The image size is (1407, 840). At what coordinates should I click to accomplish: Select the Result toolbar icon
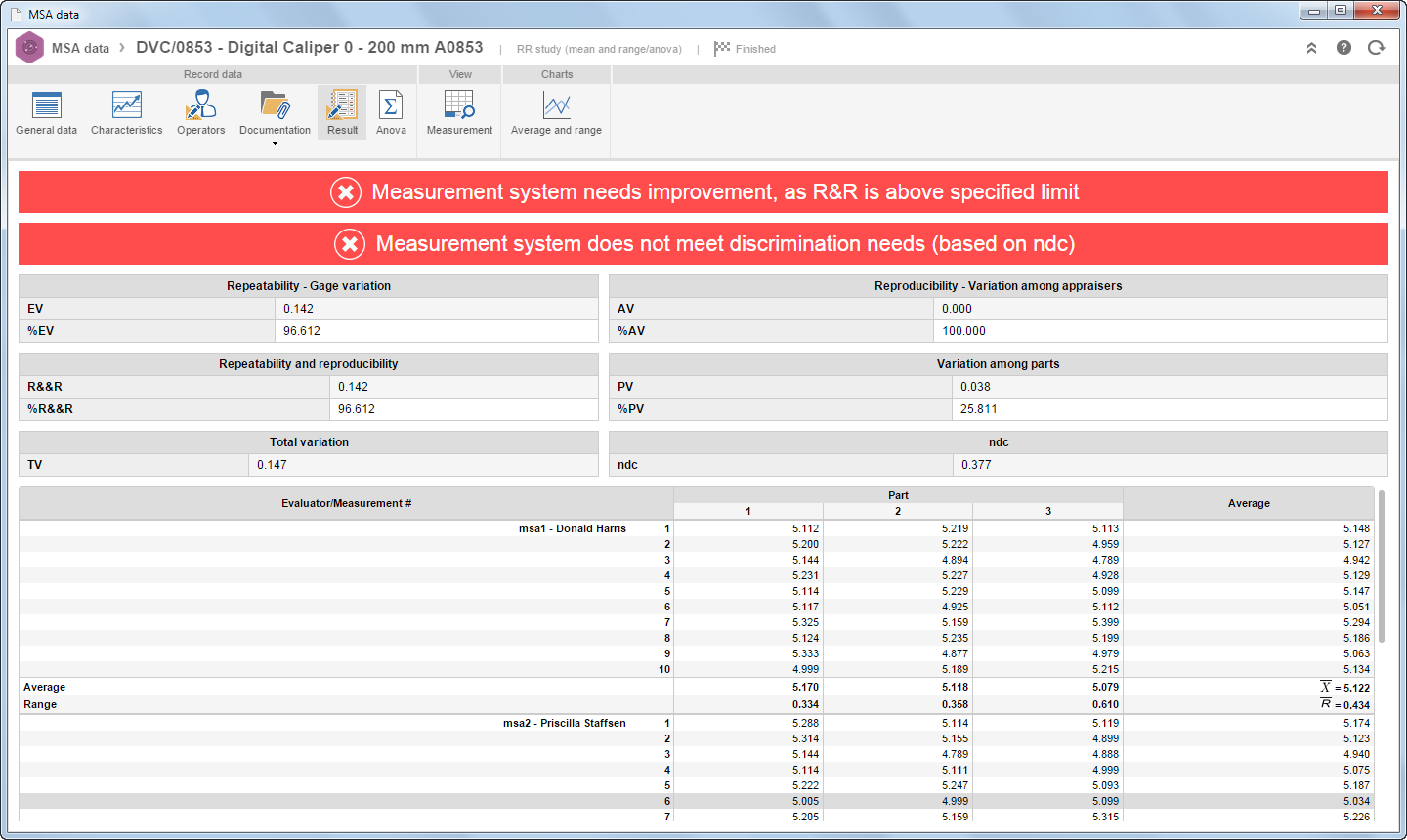click(342, 112)
